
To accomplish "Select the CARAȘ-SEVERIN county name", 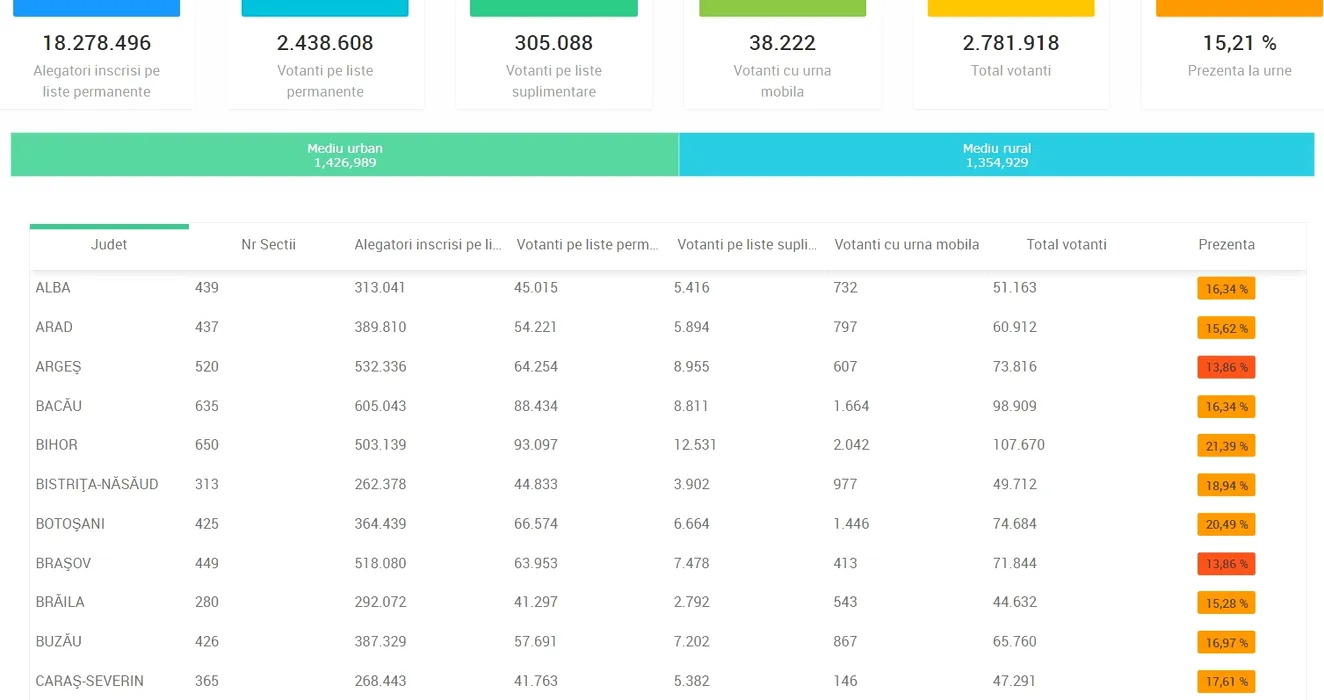I will click(x=90, y=682).
